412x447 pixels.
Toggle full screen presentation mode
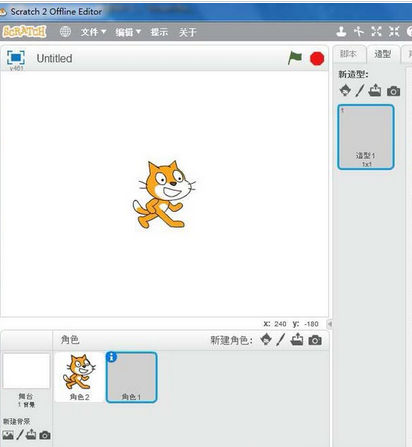tap(16, 58)
